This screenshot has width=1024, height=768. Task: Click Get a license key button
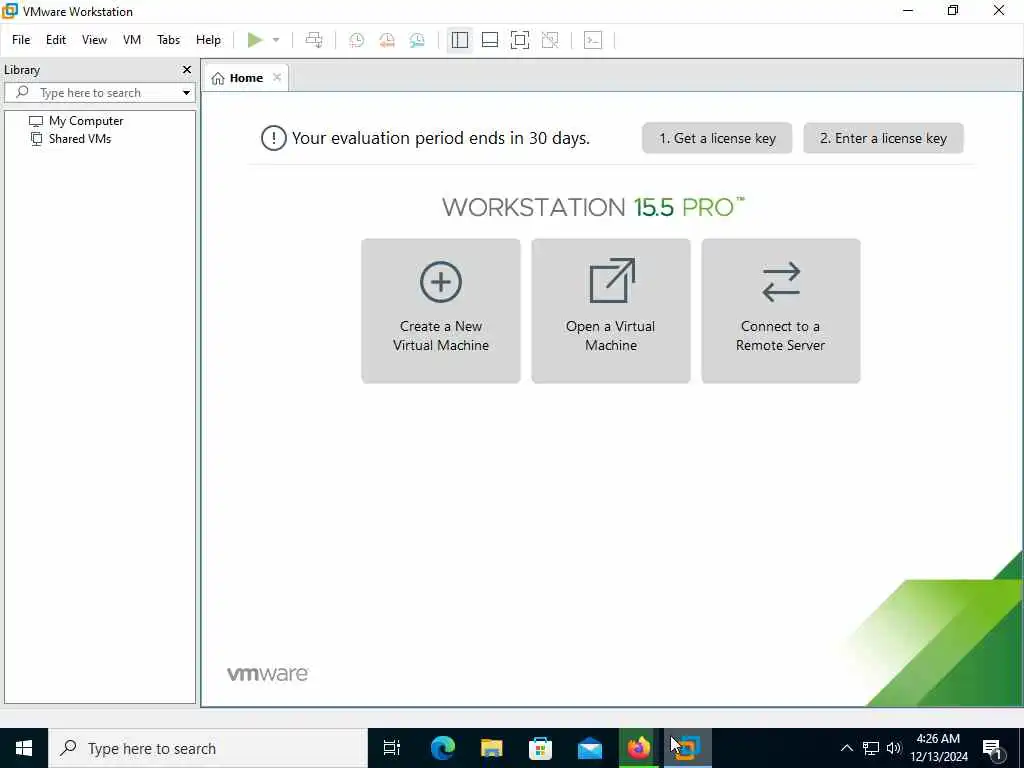tap(717, 138)
